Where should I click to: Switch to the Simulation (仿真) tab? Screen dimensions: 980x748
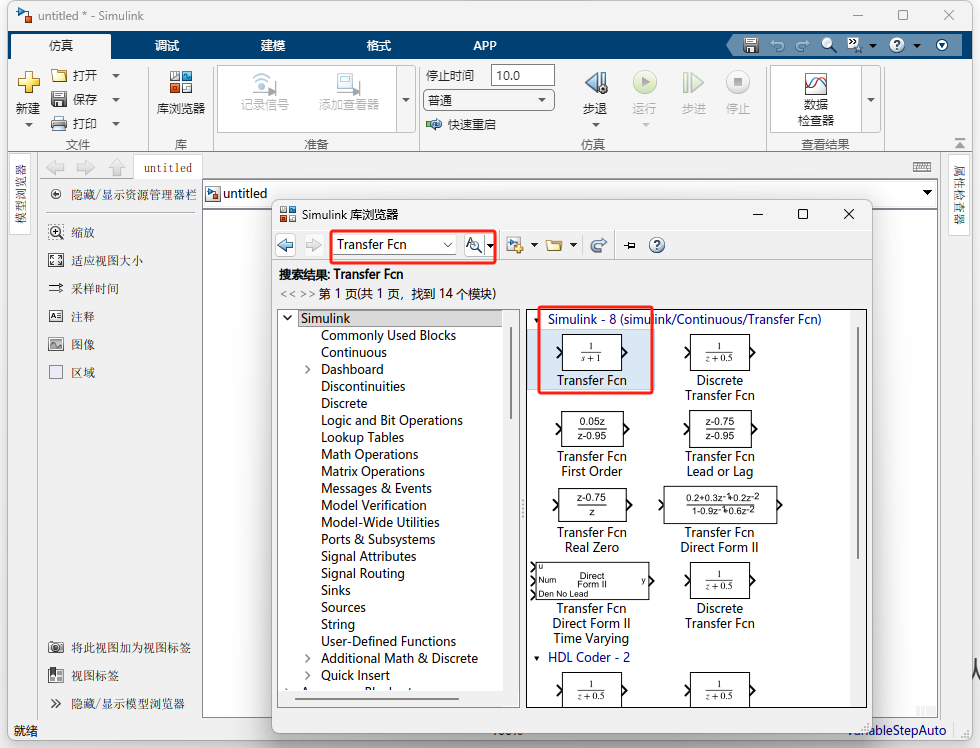pyautogui.click(x=61, y=46)
